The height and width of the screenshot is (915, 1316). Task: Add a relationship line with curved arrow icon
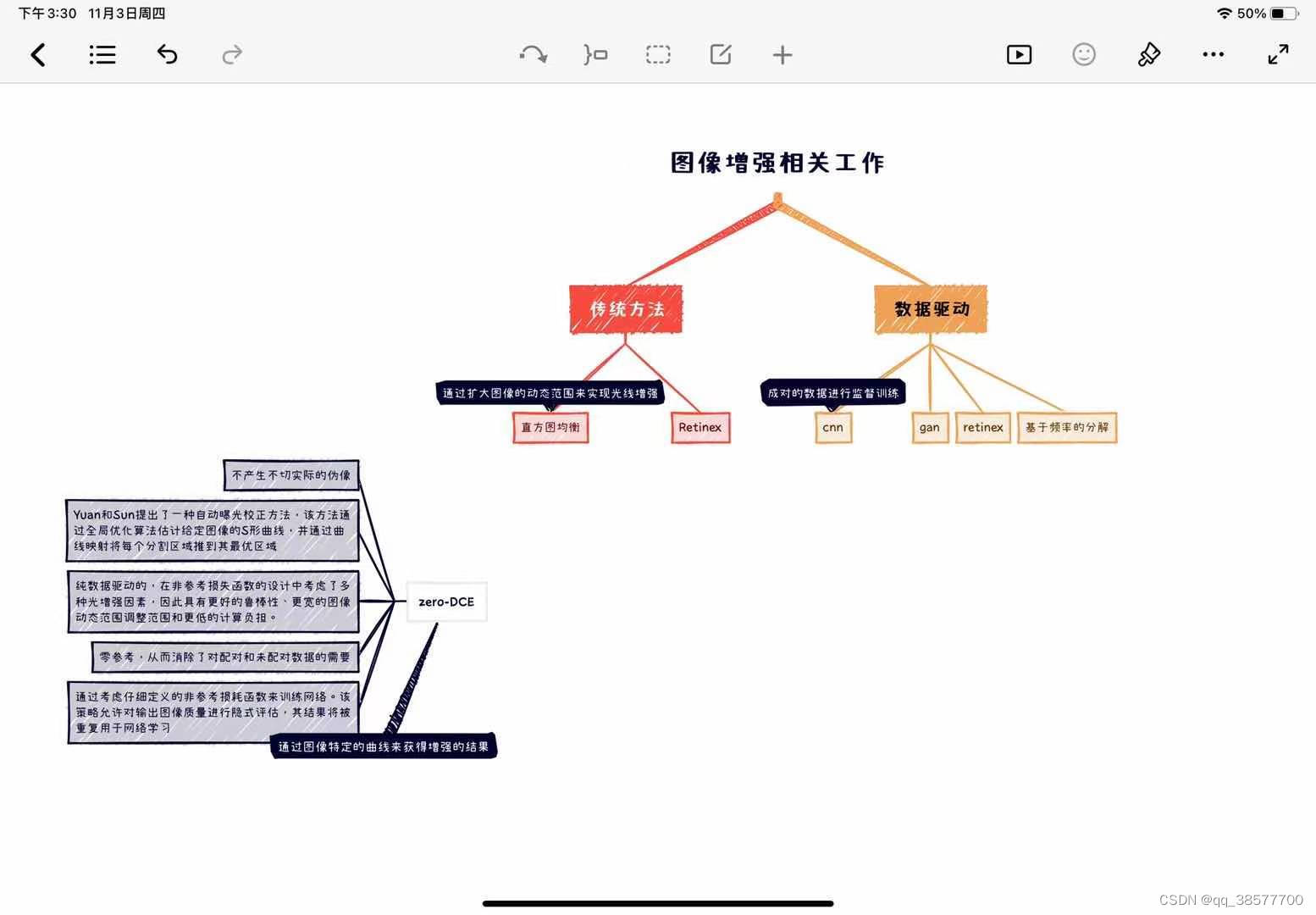[x=533, y=55]
